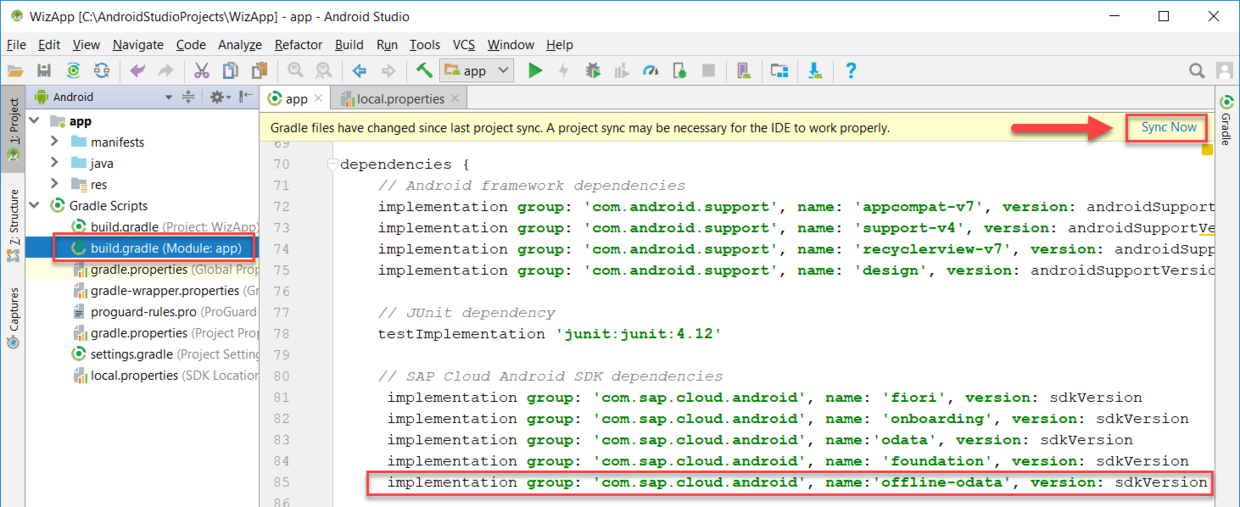
Task: Select gradle-wrapper.properties in tree
Action: (x=164, y=290)
